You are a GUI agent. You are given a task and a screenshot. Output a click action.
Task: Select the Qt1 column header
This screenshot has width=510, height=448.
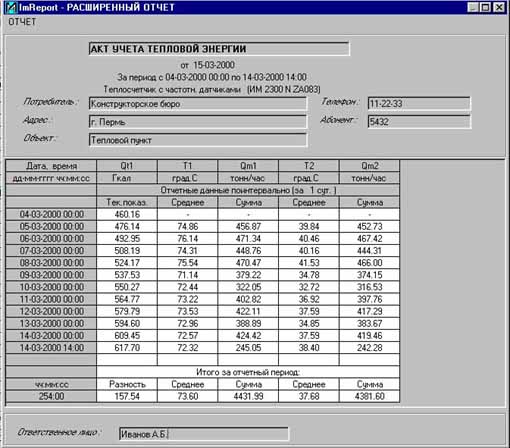(127, 166)
